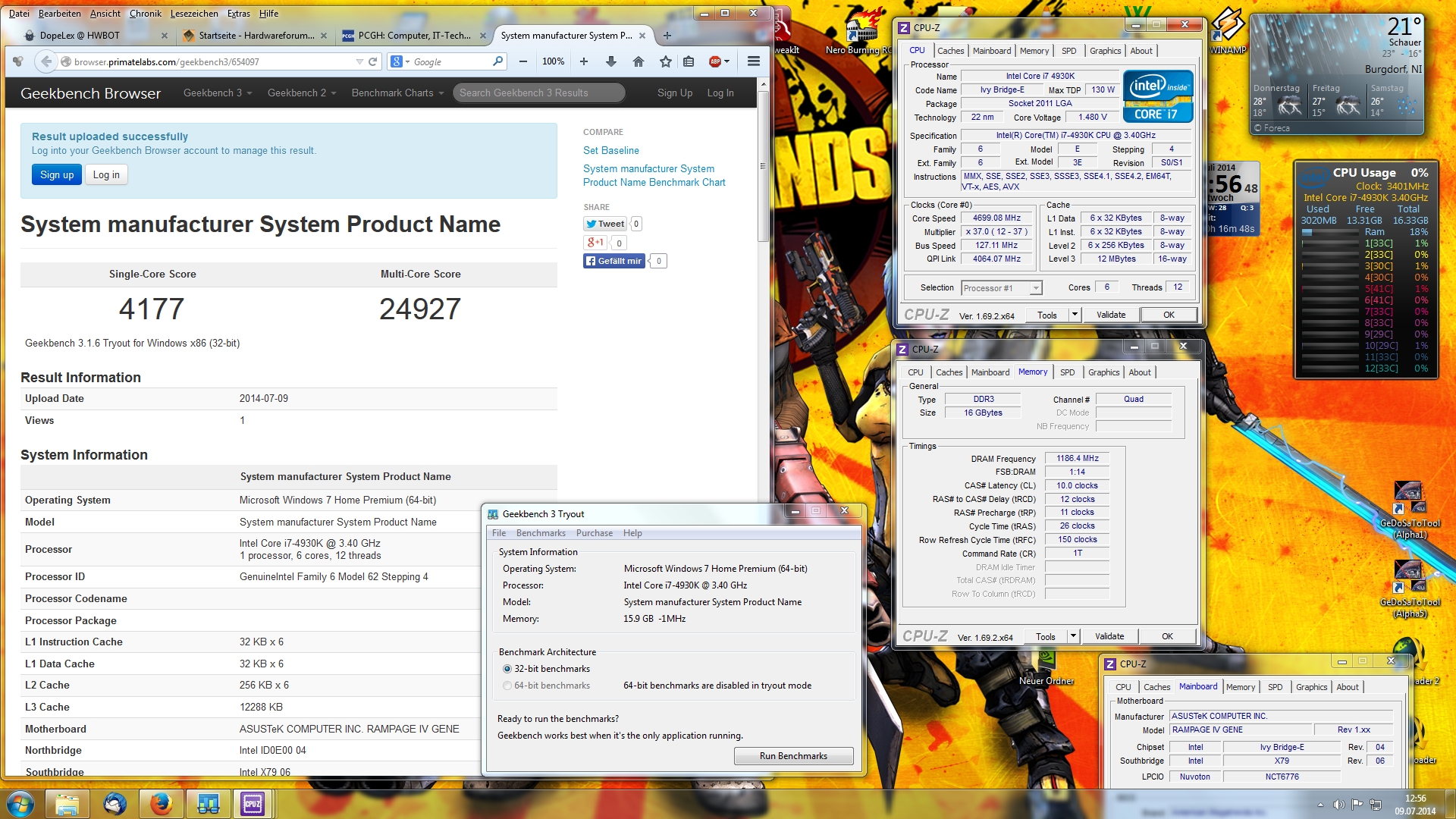Open System manufacturer Benchmark Chart link

point(654,175)
